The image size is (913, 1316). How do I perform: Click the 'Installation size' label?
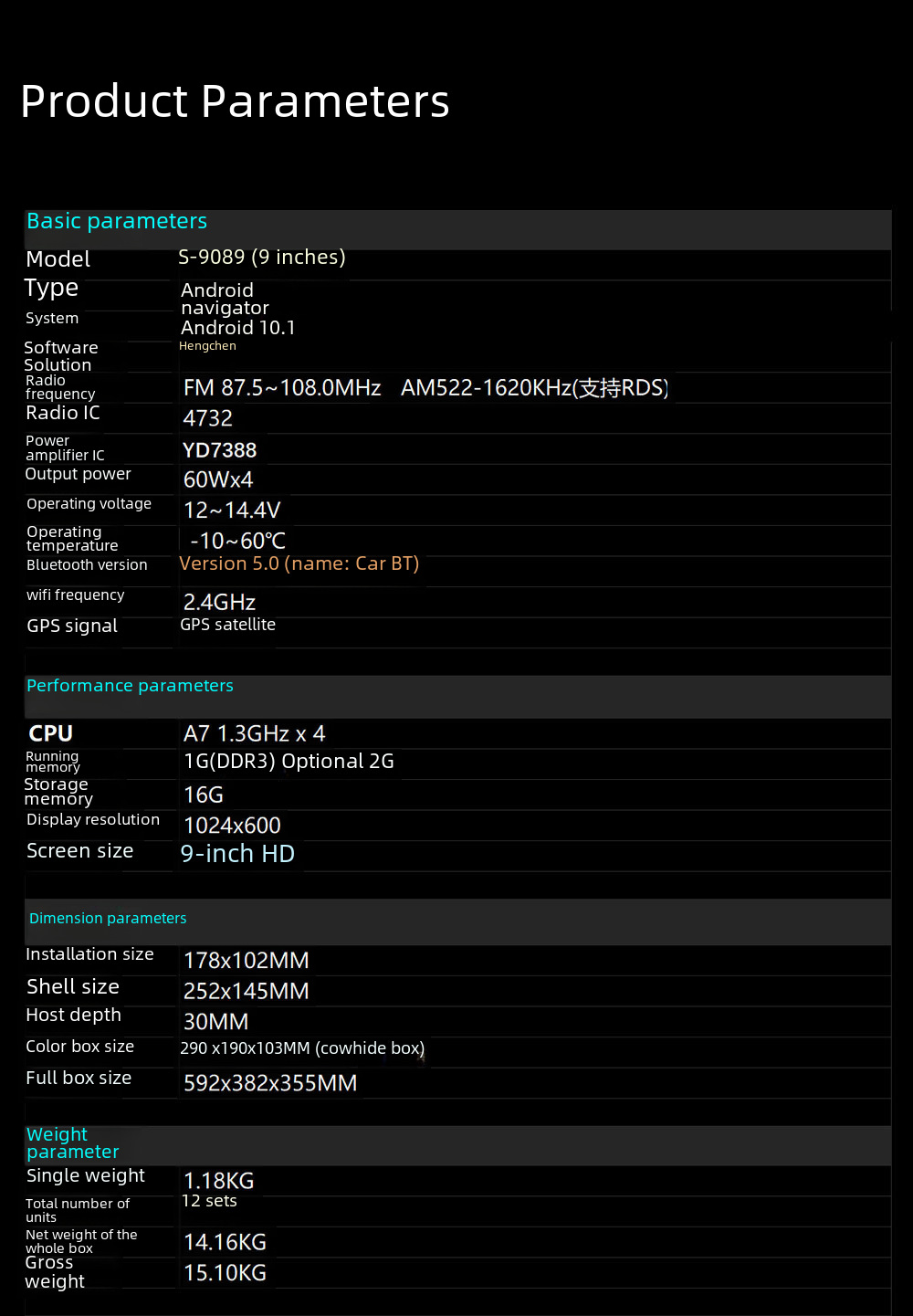coord(89,954)
